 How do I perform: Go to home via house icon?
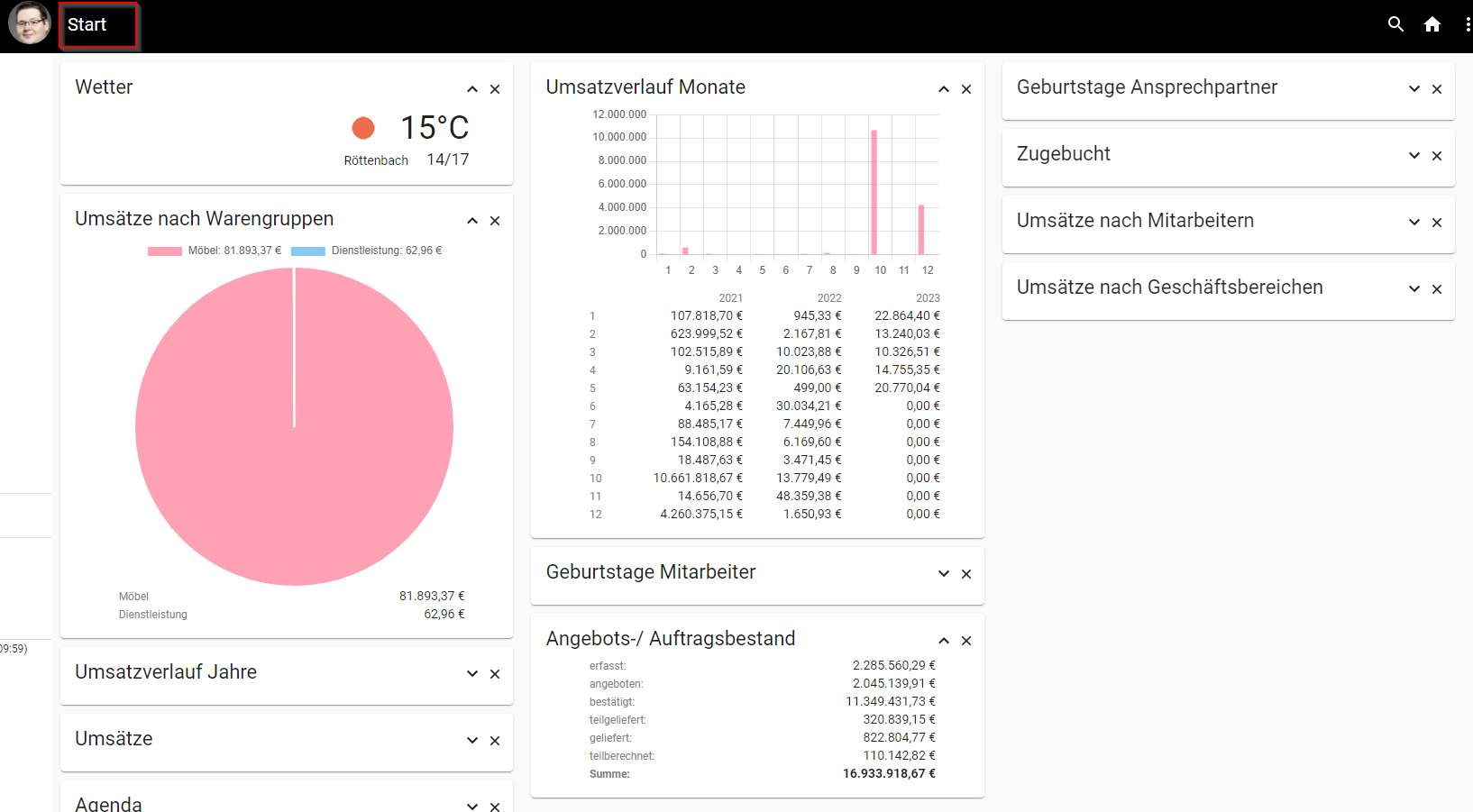click(1432, 24)
